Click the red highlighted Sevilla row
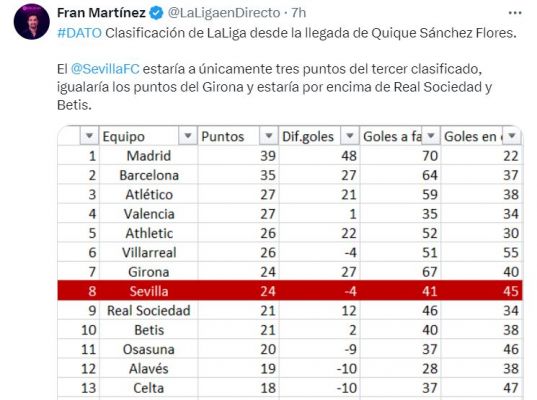 tap(290, 291)
